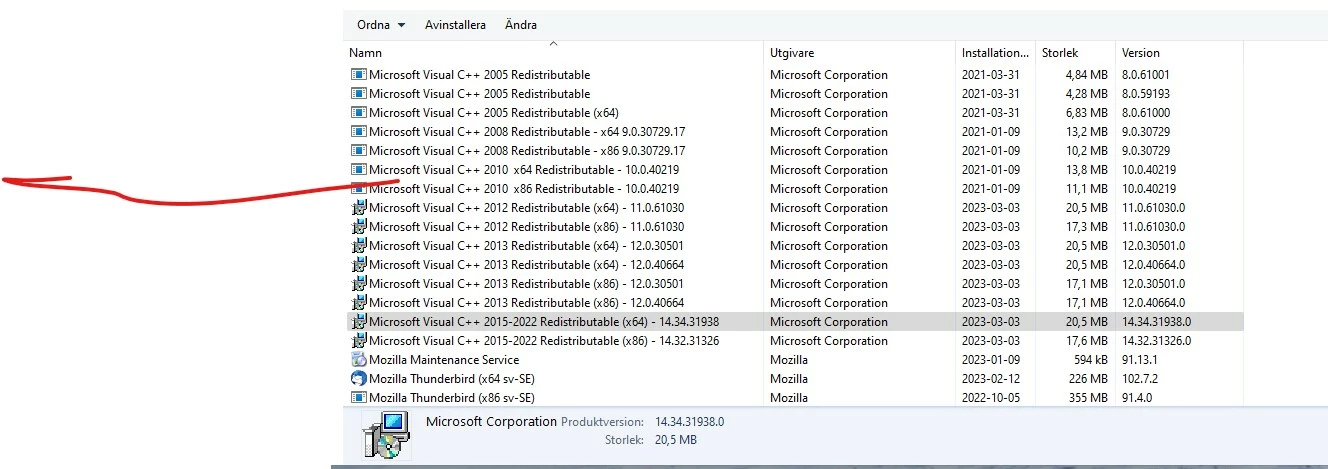Click size cell 594 kB
This screenshot has height=469, width=1328.
pyautogui.click(x=1089, y=360)
